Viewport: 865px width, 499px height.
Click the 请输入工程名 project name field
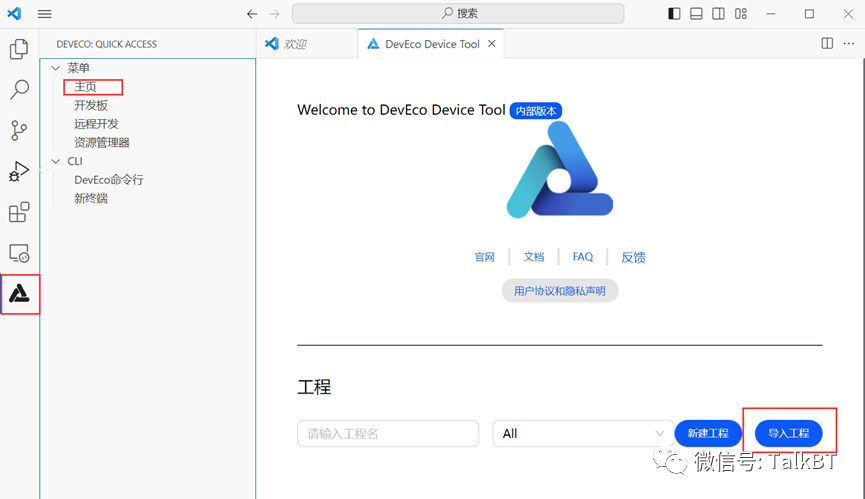click(x=388, y=433)
